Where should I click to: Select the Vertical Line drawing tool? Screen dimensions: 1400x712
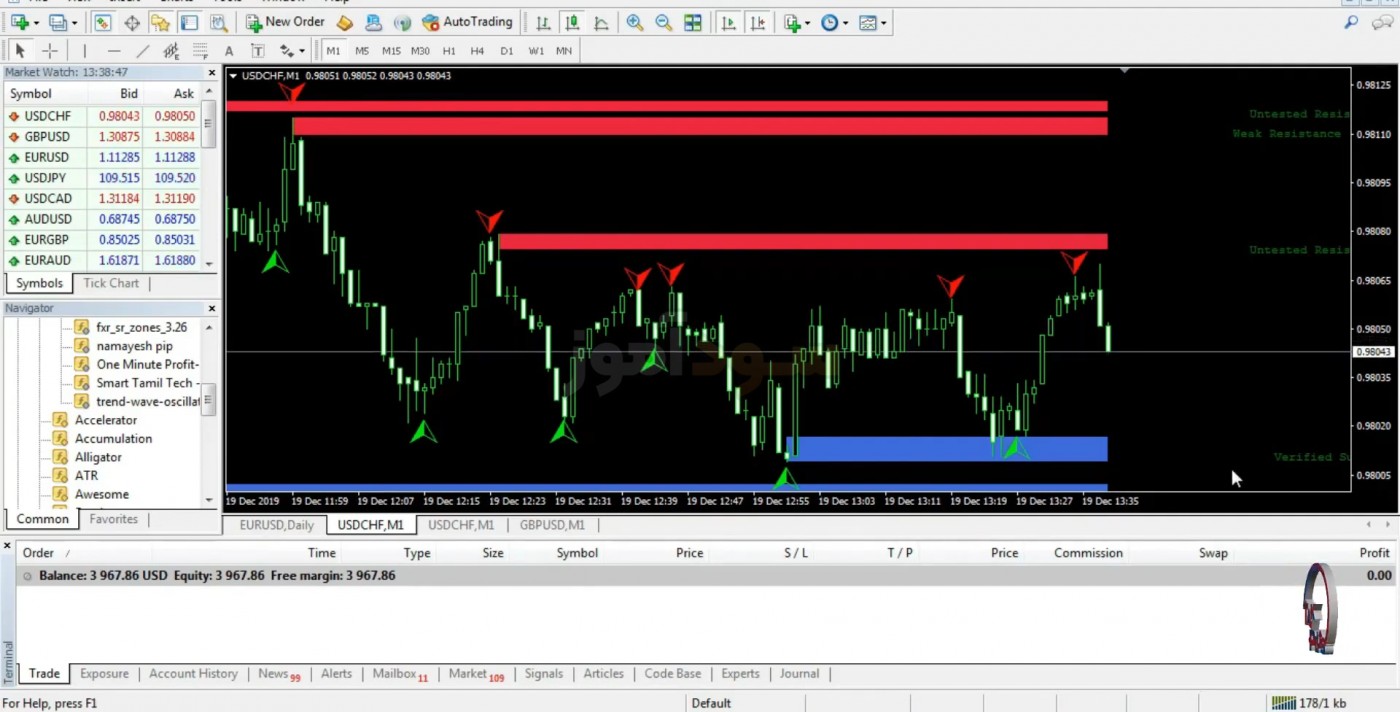(x=84, y=51)
